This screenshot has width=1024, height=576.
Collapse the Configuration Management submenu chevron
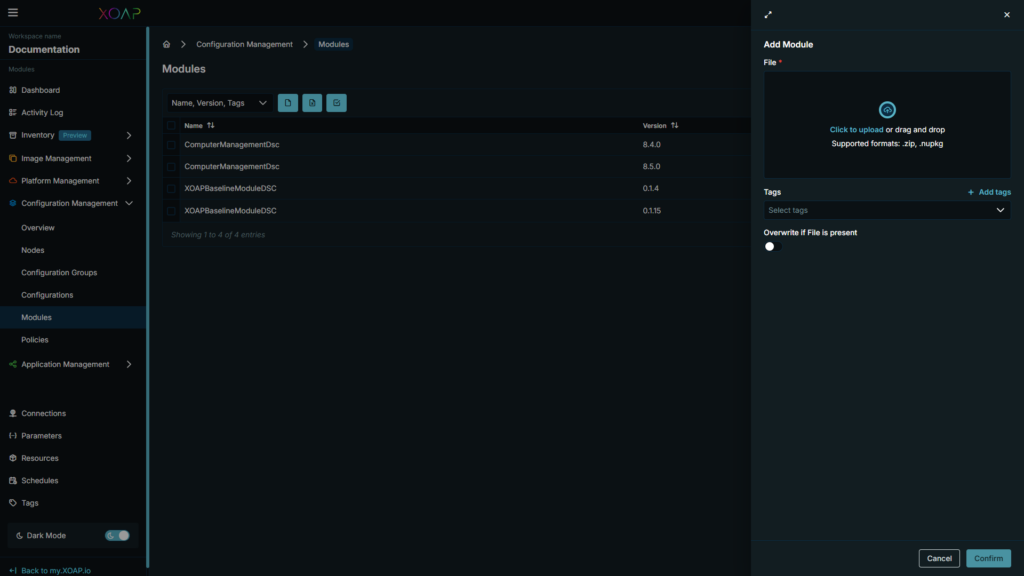pyautogui.click(x=129, y=203)
